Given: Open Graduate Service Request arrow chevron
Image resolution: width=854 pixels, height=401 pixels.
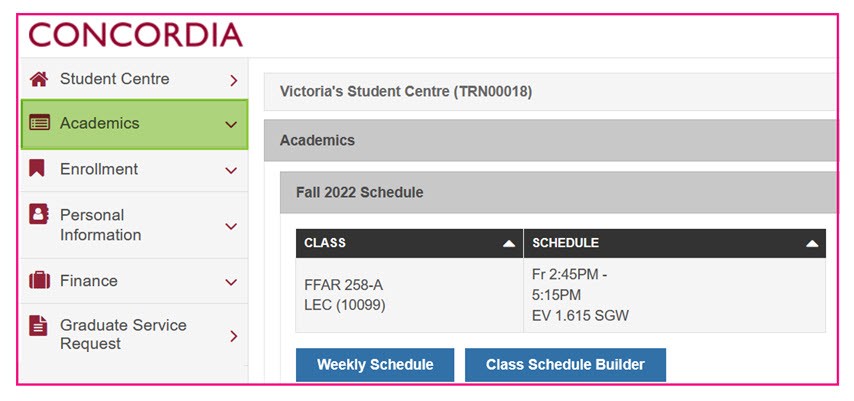Looking at the screenshot, I should click(x=234, y=336).
